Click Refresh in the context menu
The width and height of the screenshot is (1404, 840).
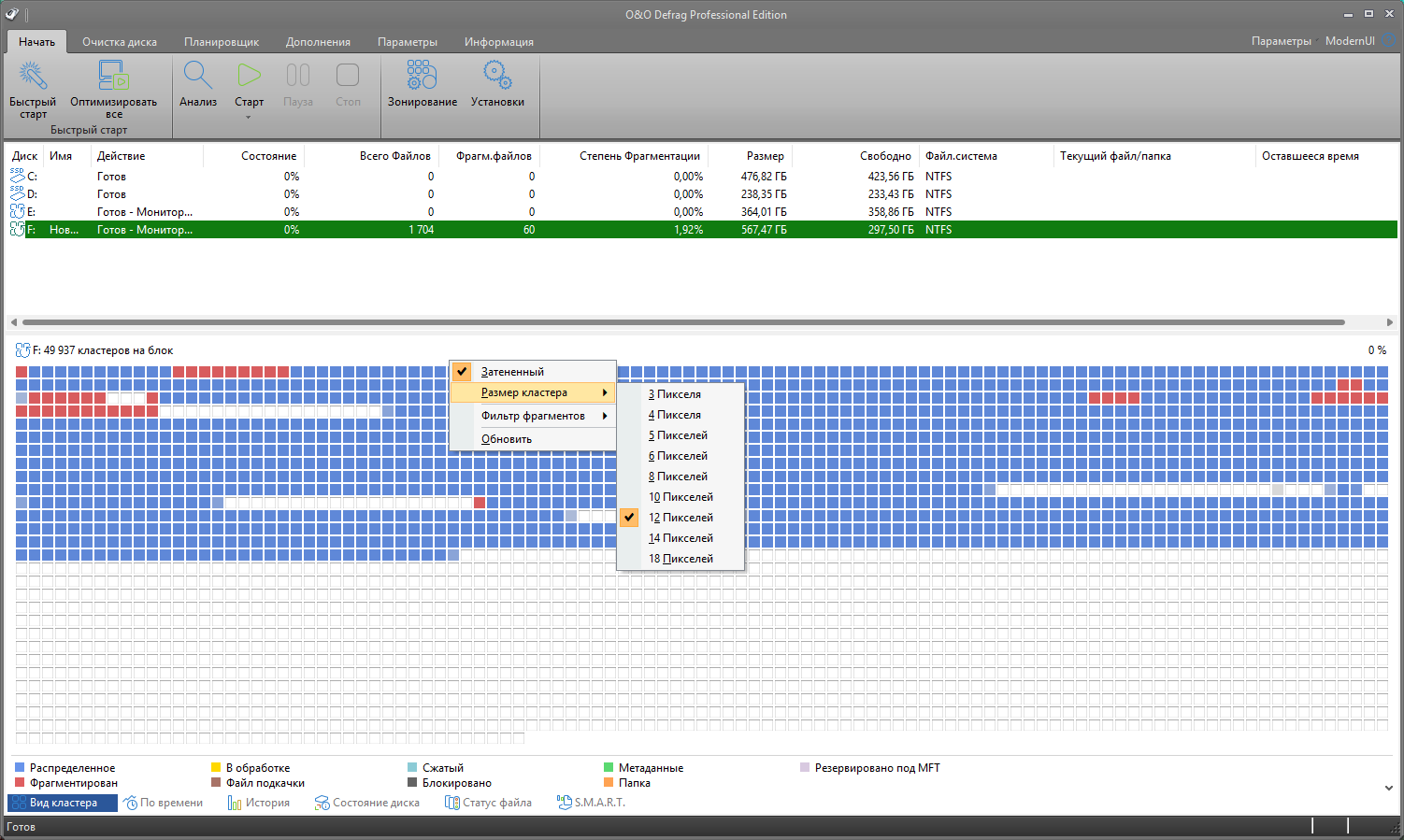click(507, 439)
